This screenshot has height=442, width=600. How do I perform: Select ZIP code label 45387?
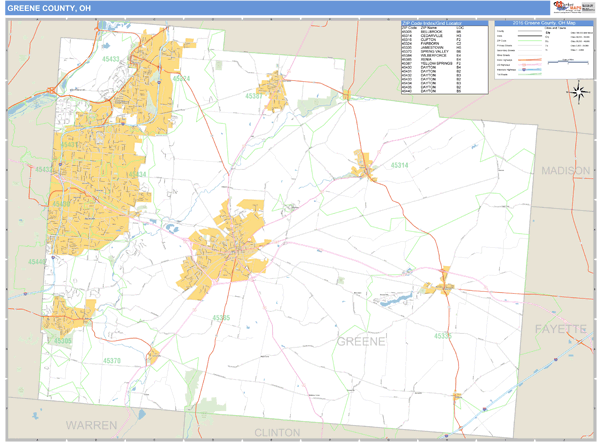coord(255,96)
